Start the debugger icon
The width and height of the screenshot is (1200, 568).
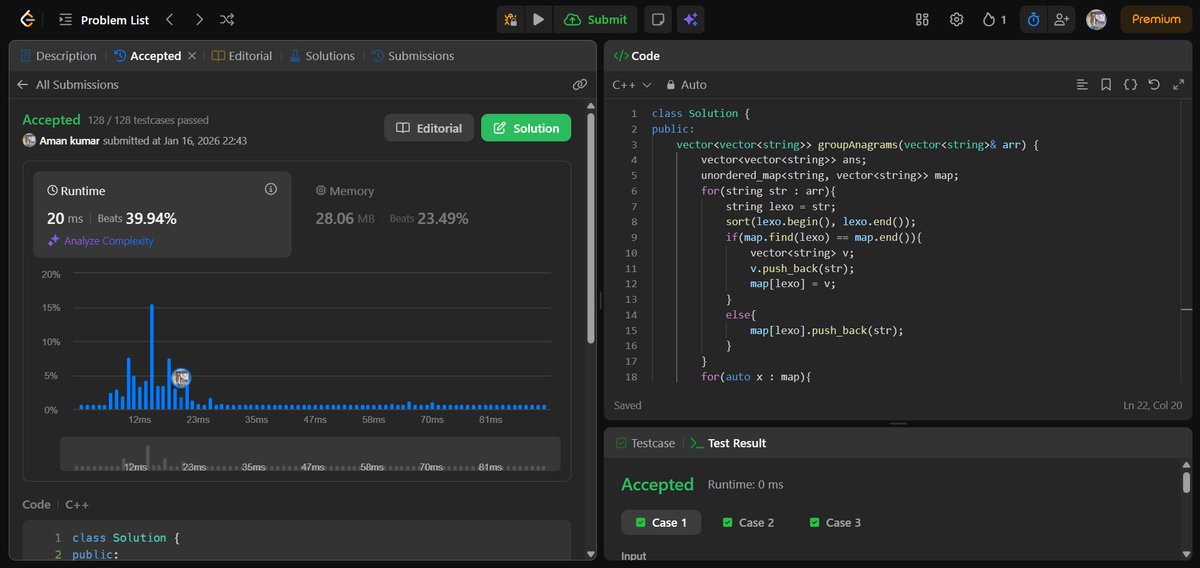coord(511,19)
